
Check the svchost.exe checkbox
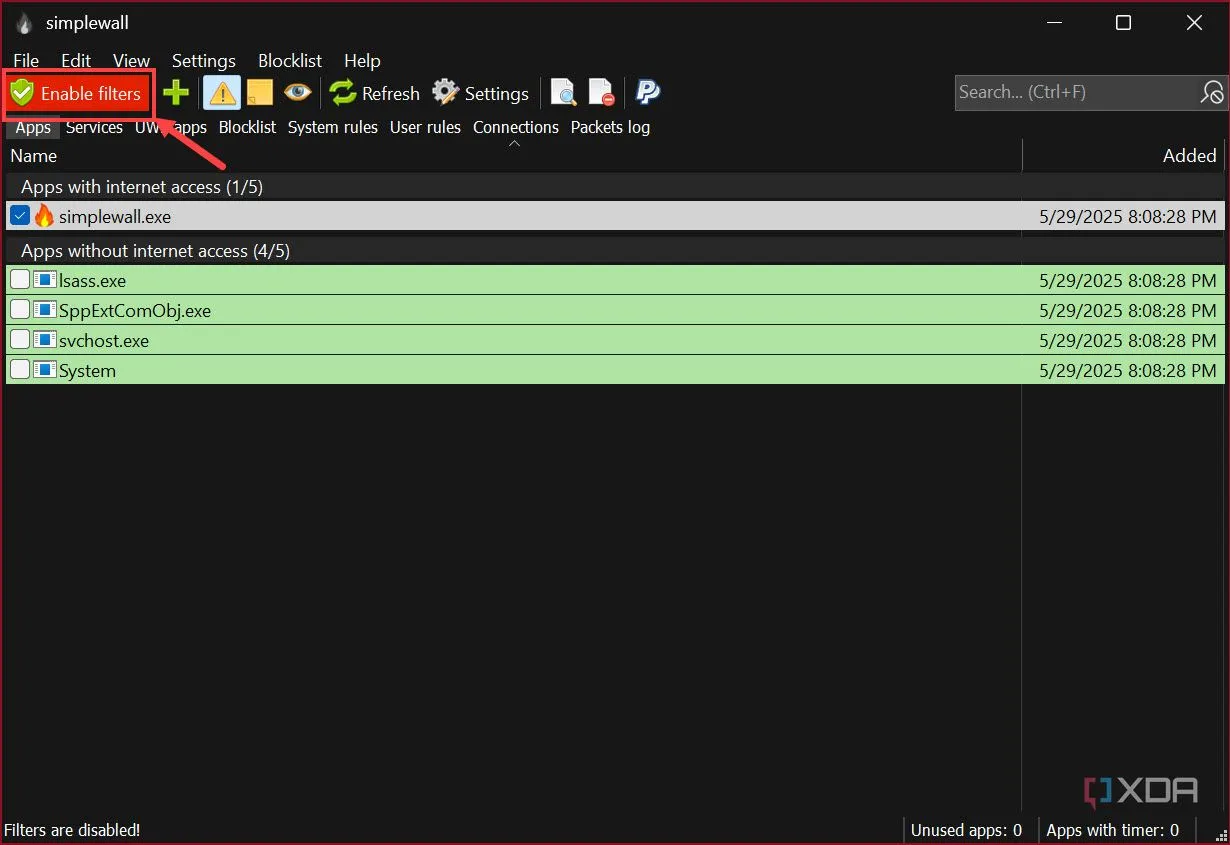click(x=20, y=340)
